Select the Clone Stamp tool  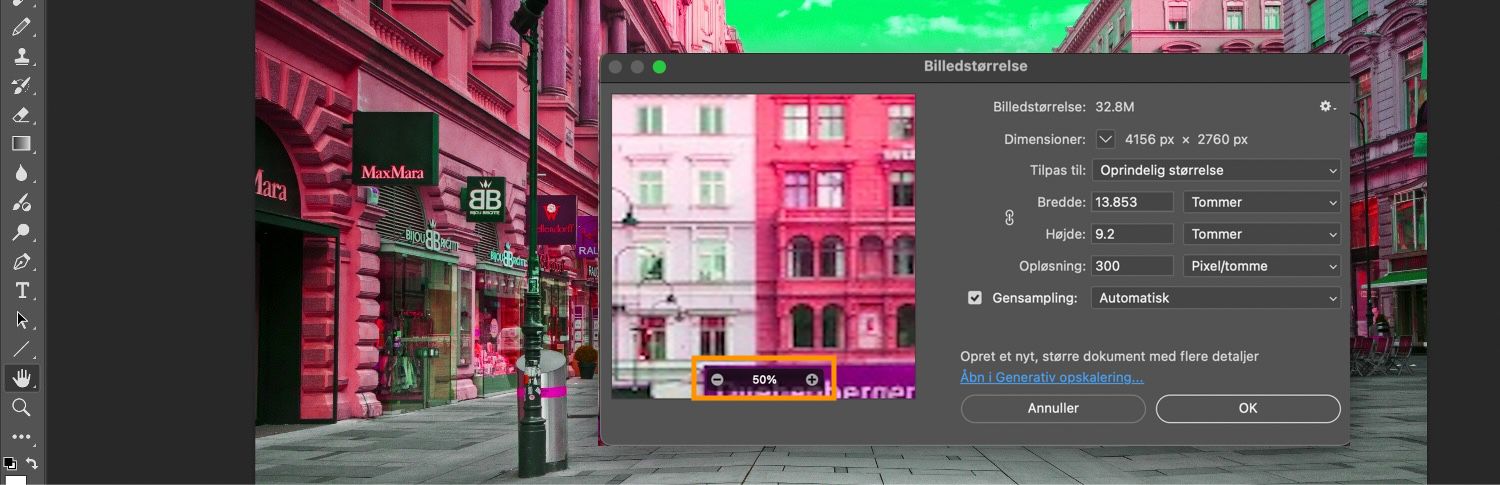click(21, 56)
